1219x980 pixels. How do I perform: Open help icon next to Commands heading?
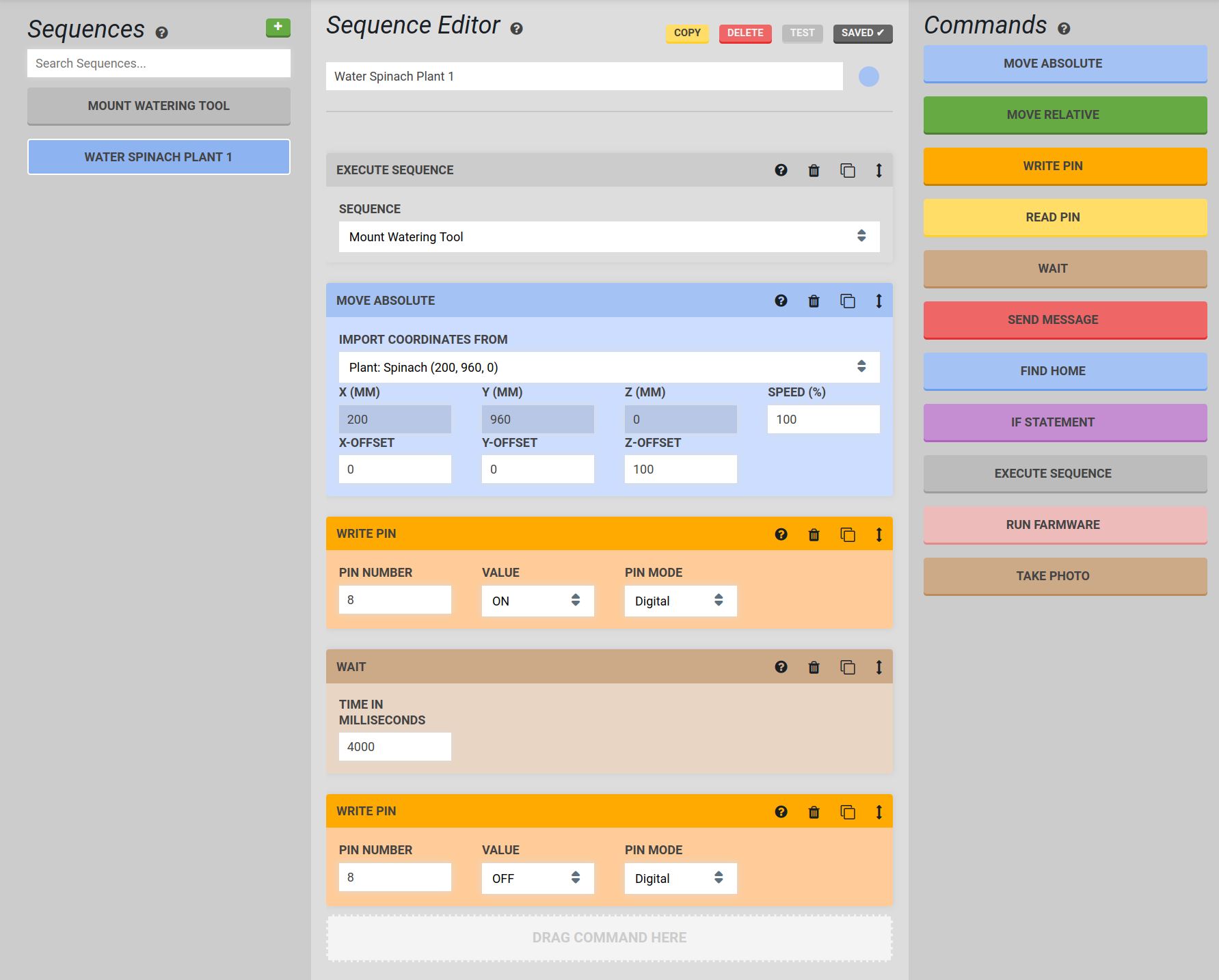coord(1064,29)
